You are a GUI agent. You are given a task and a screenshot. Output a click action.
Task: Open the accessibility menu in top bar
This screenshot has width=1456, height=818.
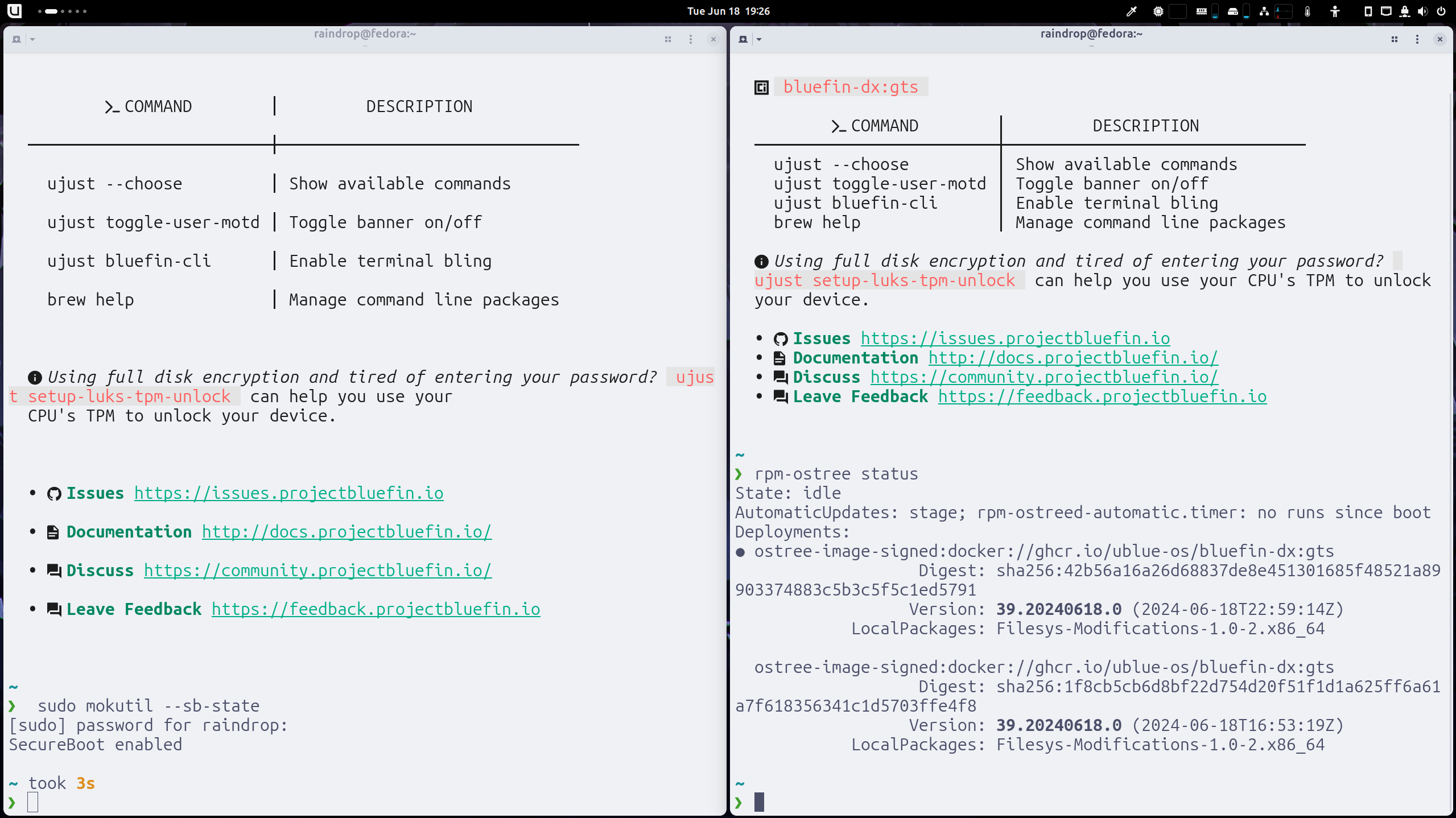click(x=1335, y=11)
